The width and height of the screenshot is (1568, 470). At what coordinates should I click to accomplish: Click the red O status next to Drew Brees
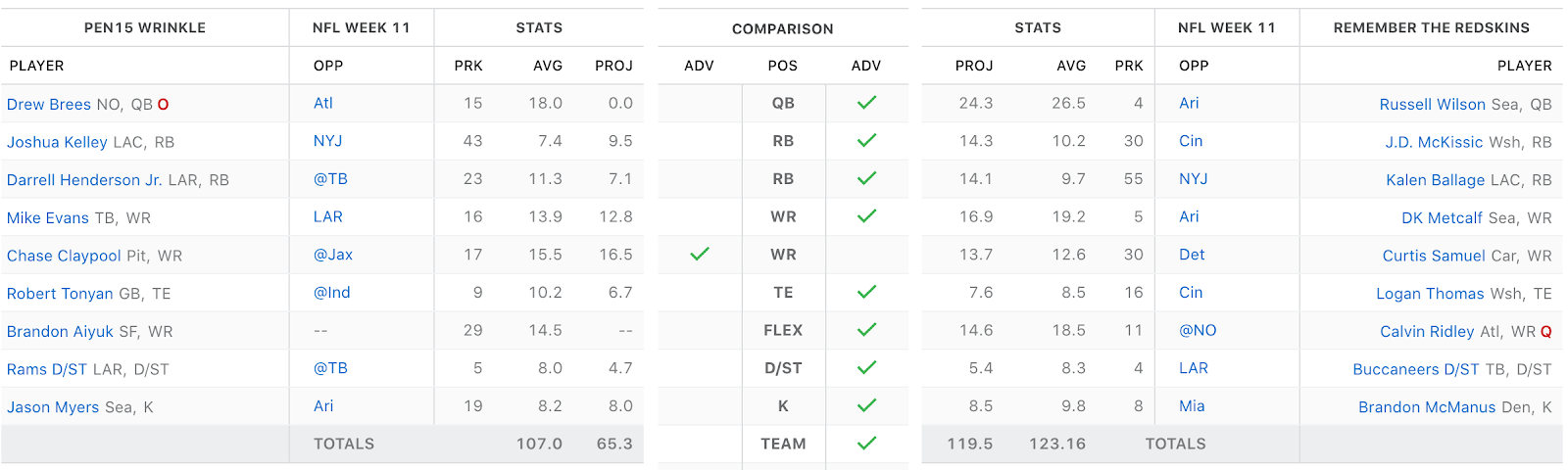pos(164,105)
